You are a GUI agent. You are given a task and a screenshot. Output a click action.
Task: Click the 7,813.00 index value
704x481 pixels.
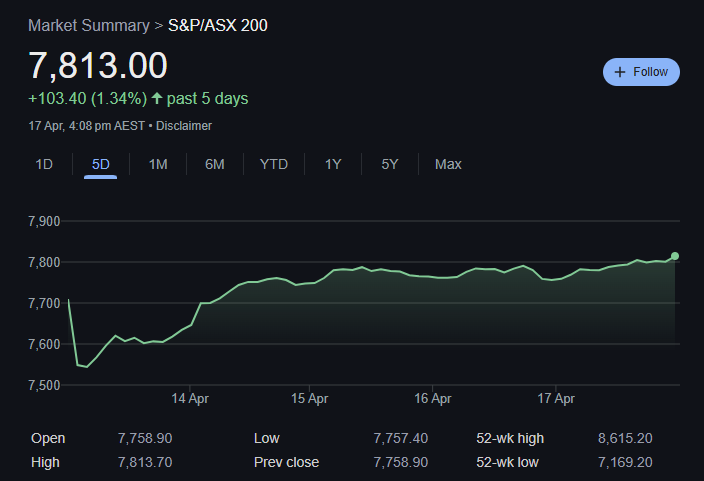[x=98, y=66]
